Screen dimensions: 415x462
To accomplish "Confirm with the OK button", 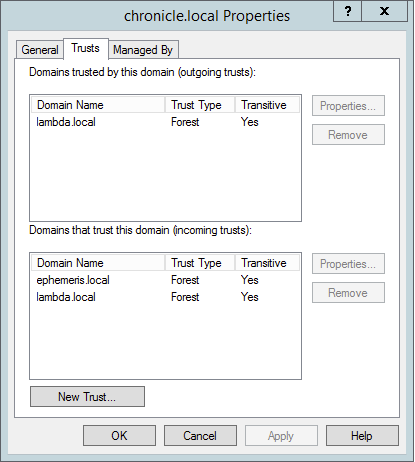I will click(119, 436).
